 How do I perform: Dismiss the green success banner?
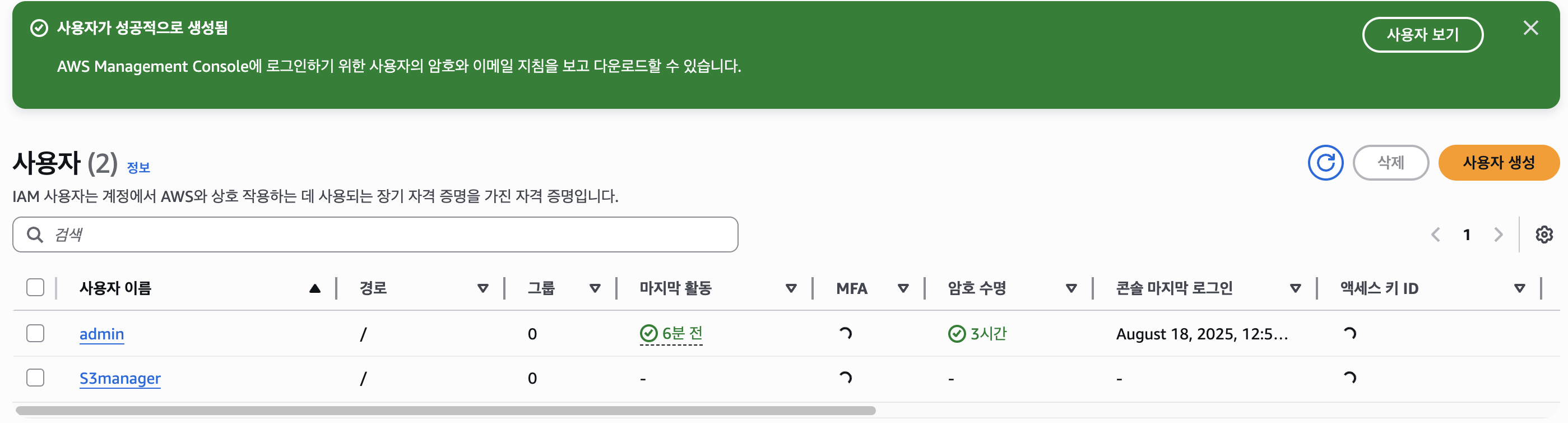[1530, 28]
